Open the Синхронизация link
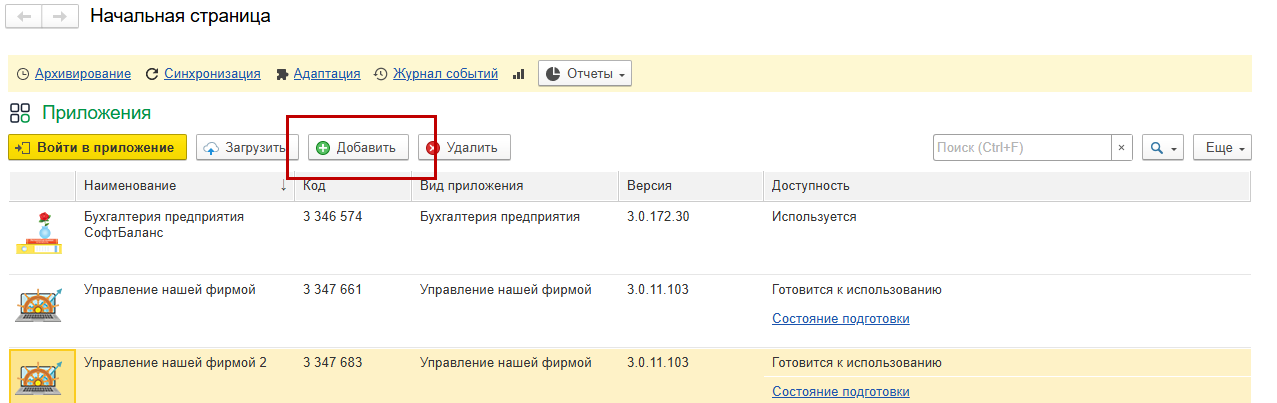Screen dimensions: 1277x403 (x=212, y=74)
